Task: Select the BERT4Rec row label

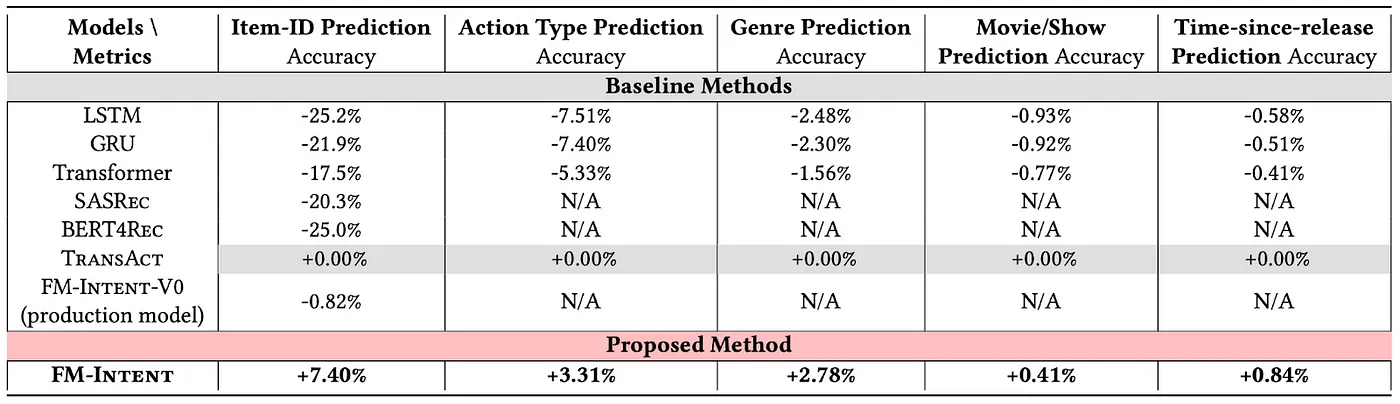Action: tap(112, 230)
